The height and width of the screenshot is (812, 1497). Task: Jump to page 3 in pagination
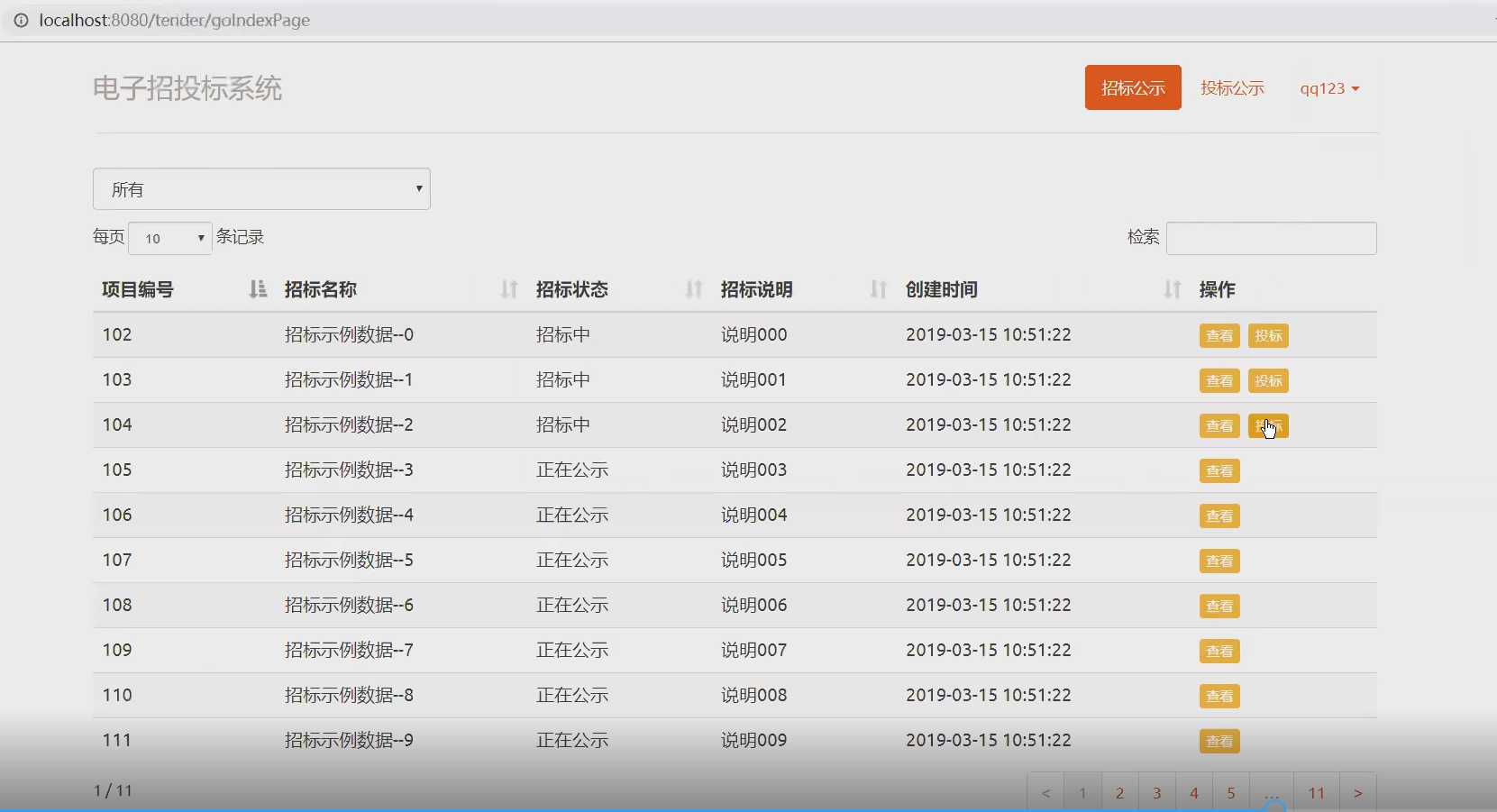click(1156, 793)
